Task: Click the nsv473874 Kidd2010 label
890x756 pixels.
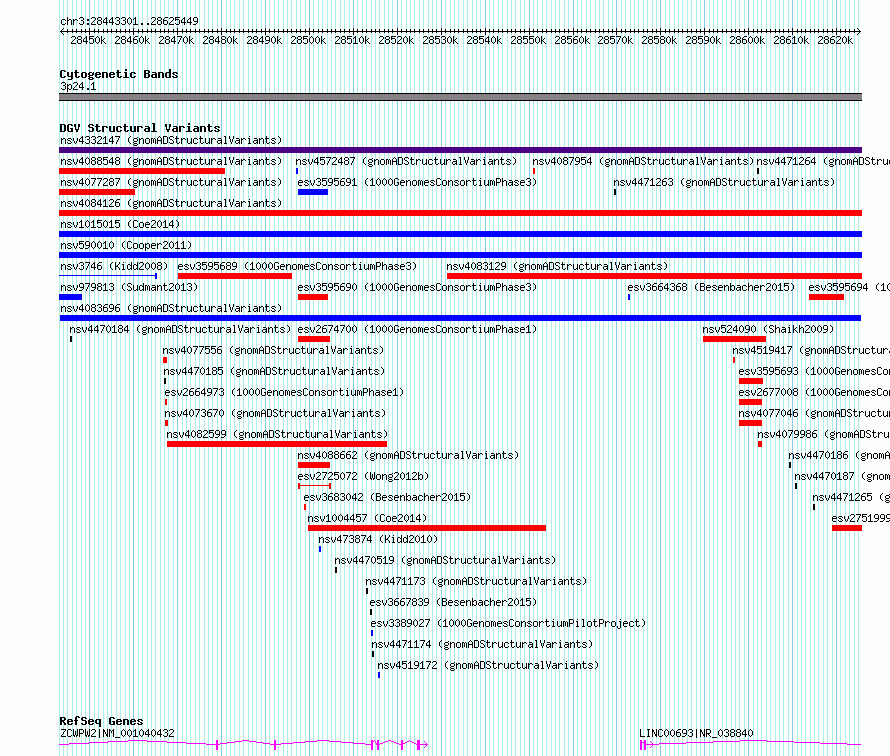Action: (x=378, y=539)
